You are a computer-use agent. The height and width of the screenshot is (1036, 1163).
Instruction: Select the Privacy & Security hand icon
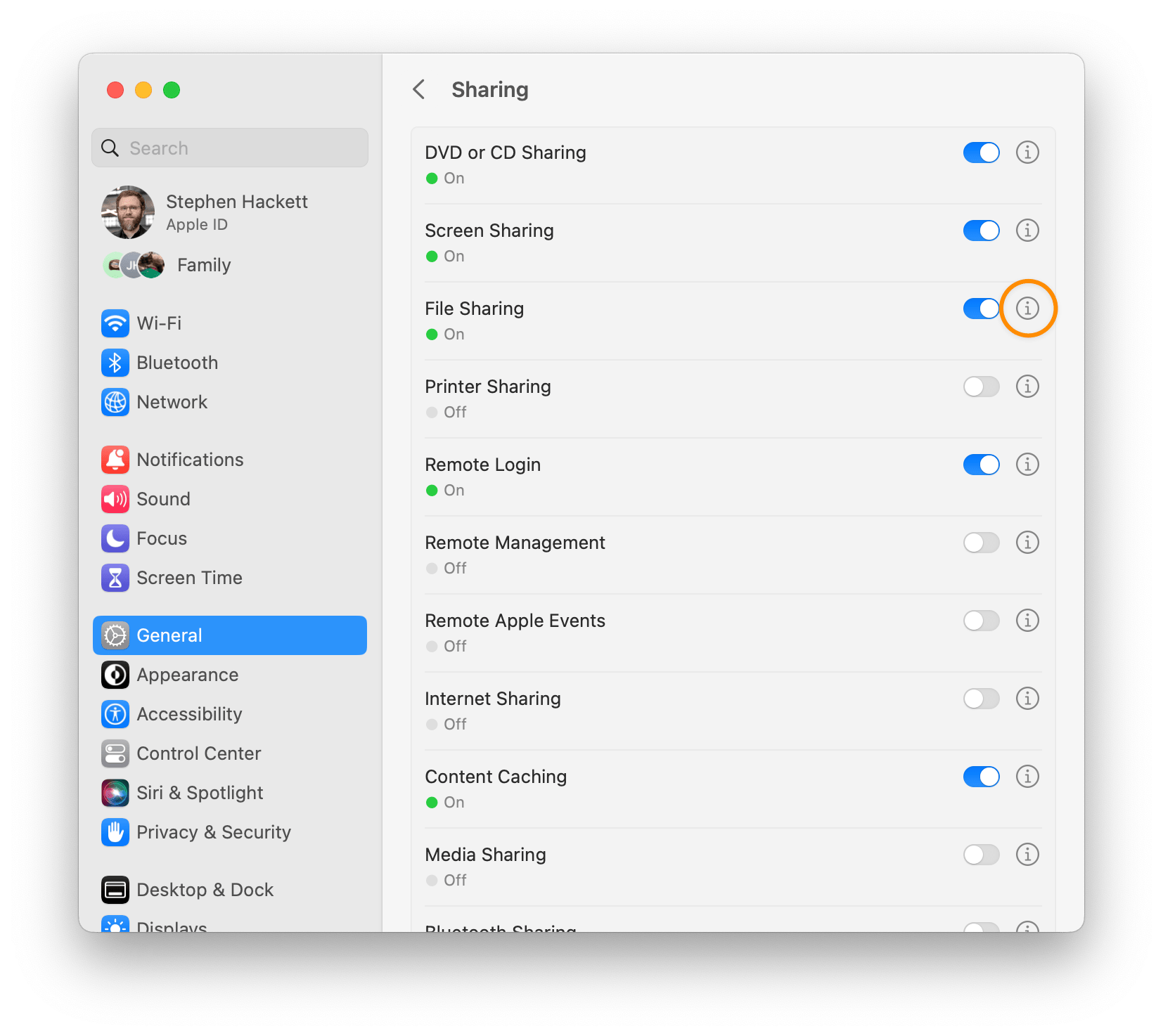click(x=115, y=832)
